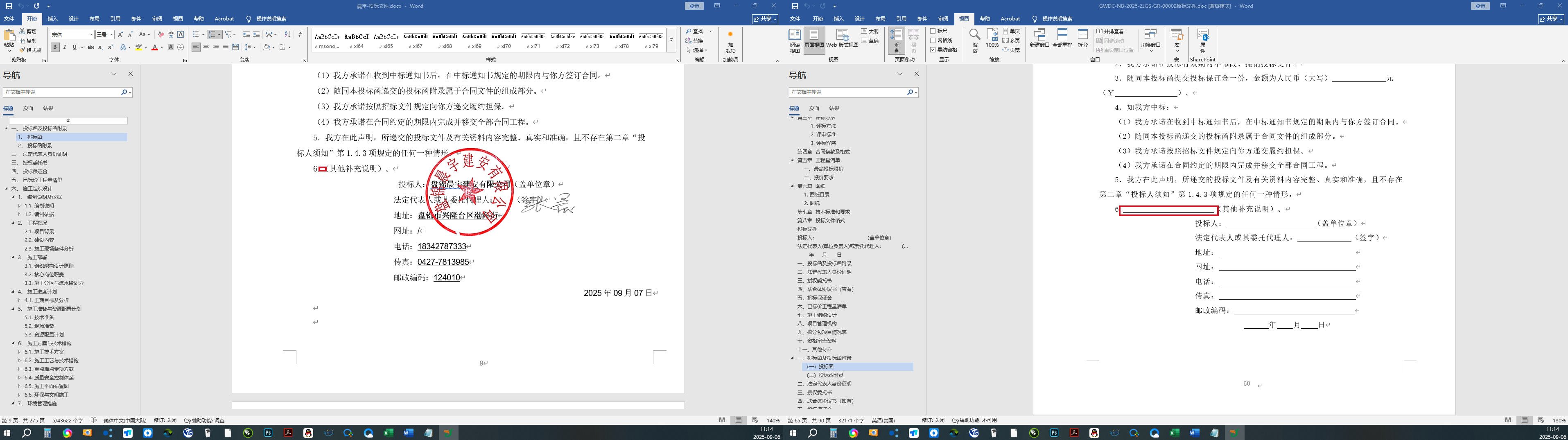The height and width of the screenshot is (440, 1568).
Task: Collapse the 六、施工组织设计 heading in navigation
Action: 6,189
